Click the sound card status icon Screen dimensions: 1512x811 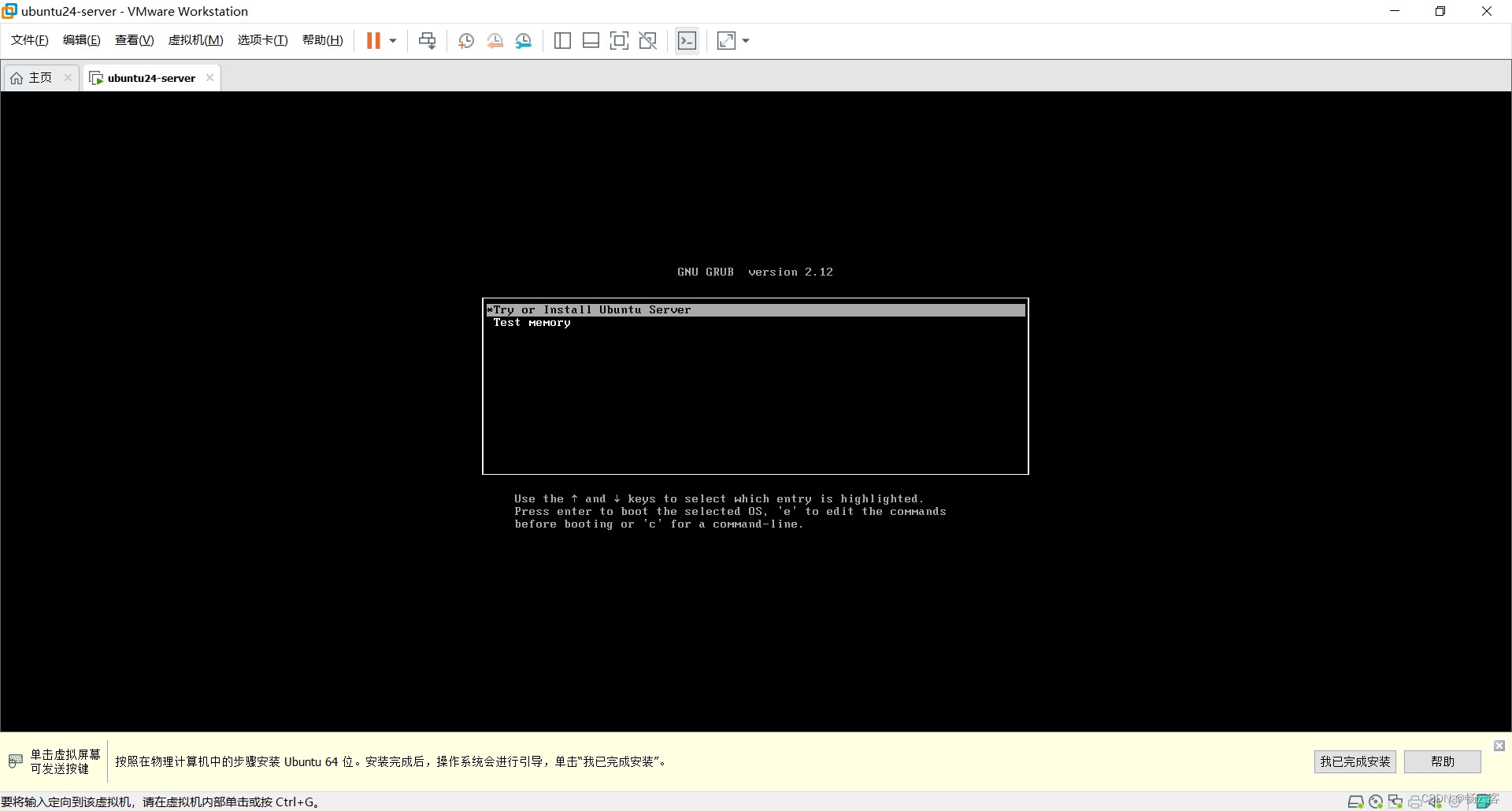(x=1435, y=802)
